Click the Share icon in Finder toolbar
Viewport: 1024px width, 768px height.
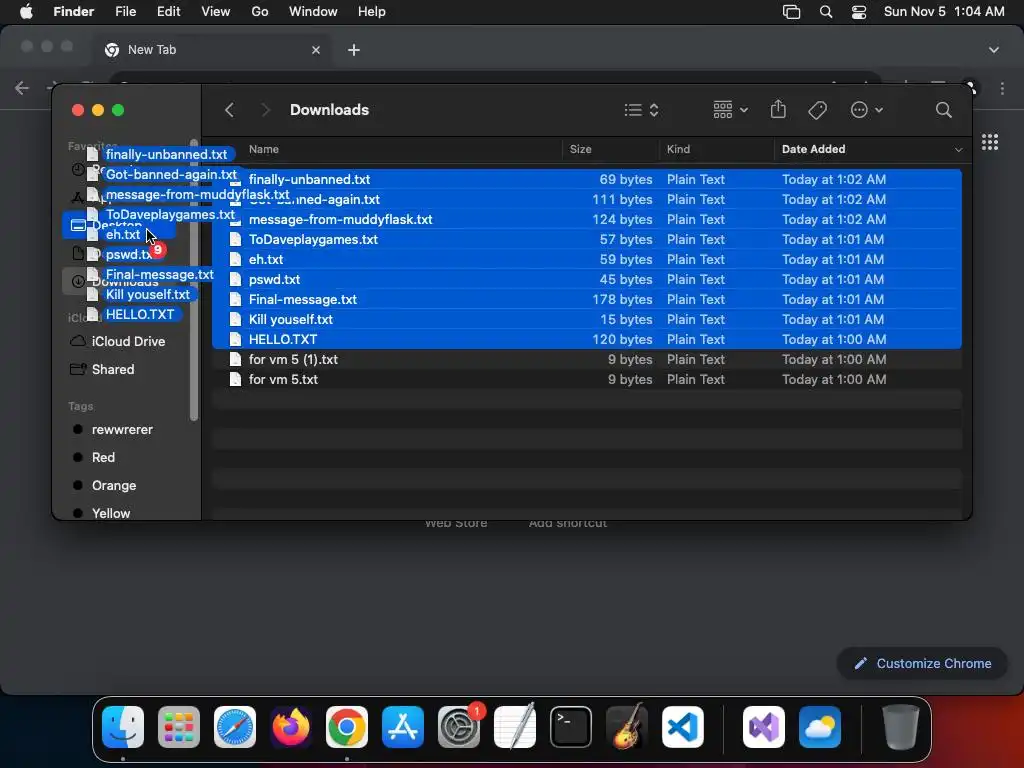pyautogui.click(x=778, y=109)
